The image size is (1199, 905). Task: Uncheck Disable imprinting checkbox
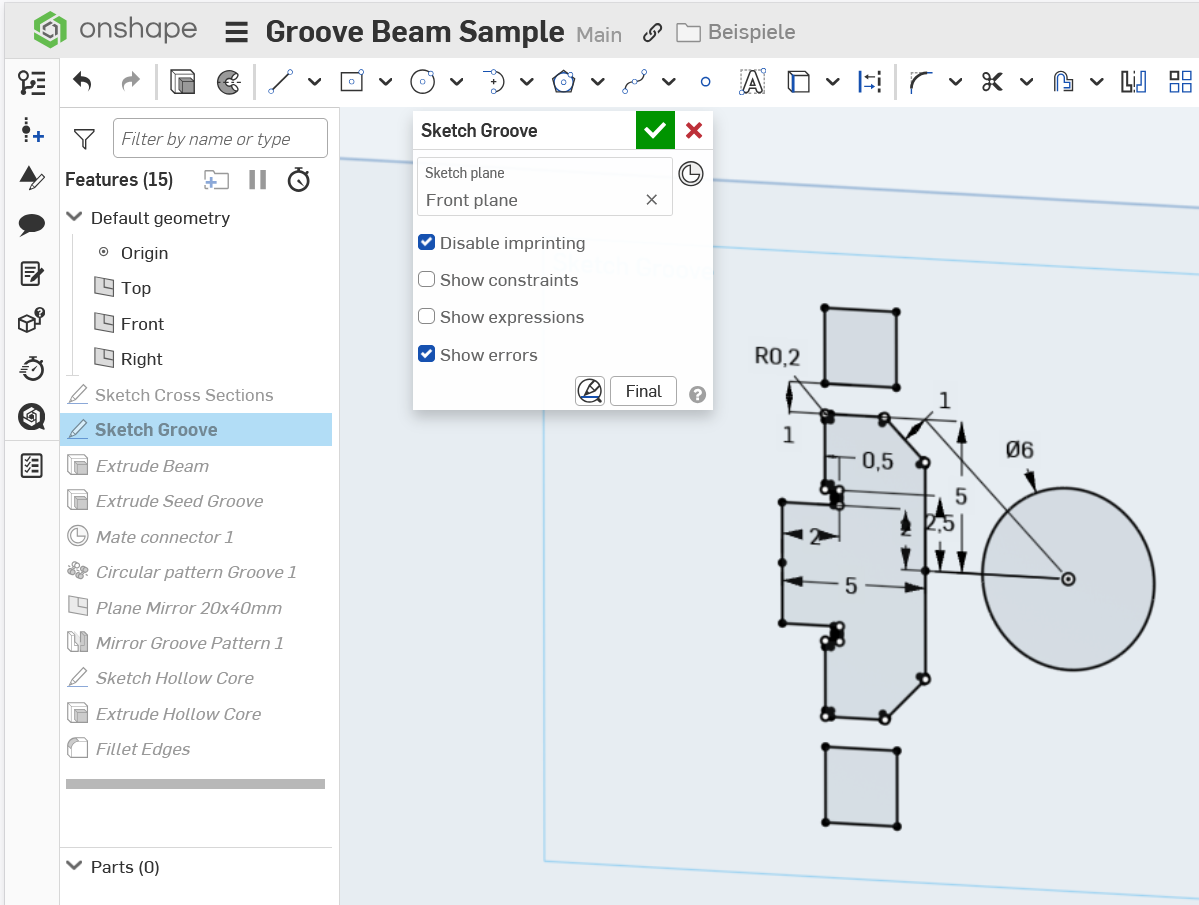(427, 243)
